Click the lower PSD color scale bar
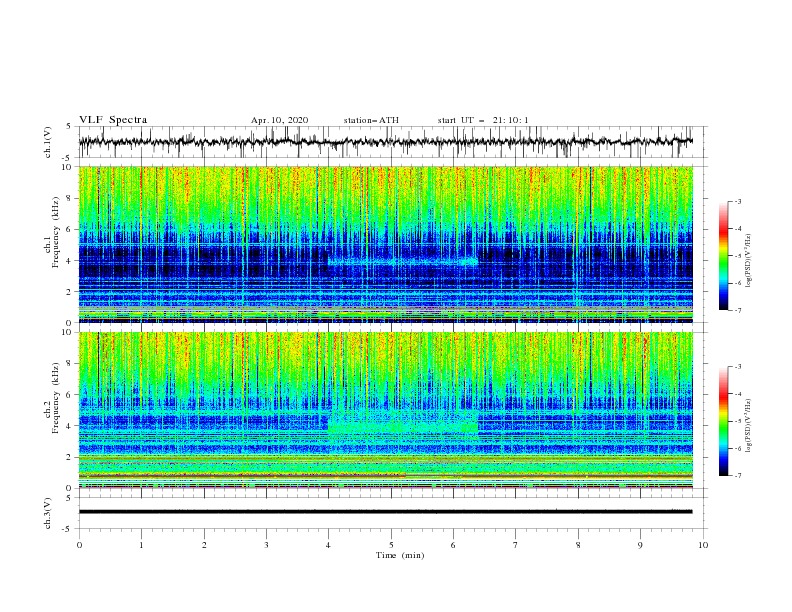The width and height of the screenshot is (792, 612). click(723, 421)
